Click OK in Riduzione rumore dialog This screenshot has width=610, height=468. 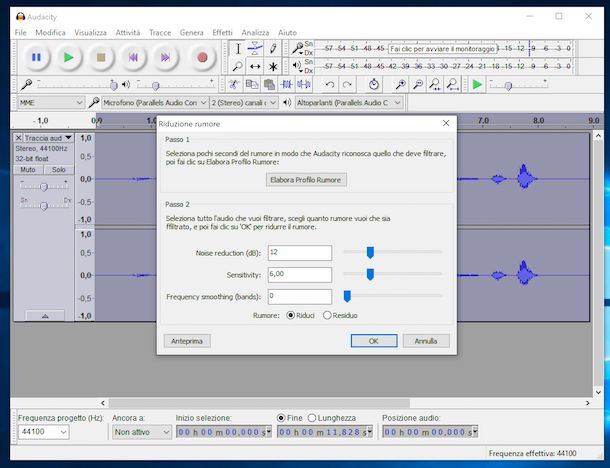coord(374,341)
